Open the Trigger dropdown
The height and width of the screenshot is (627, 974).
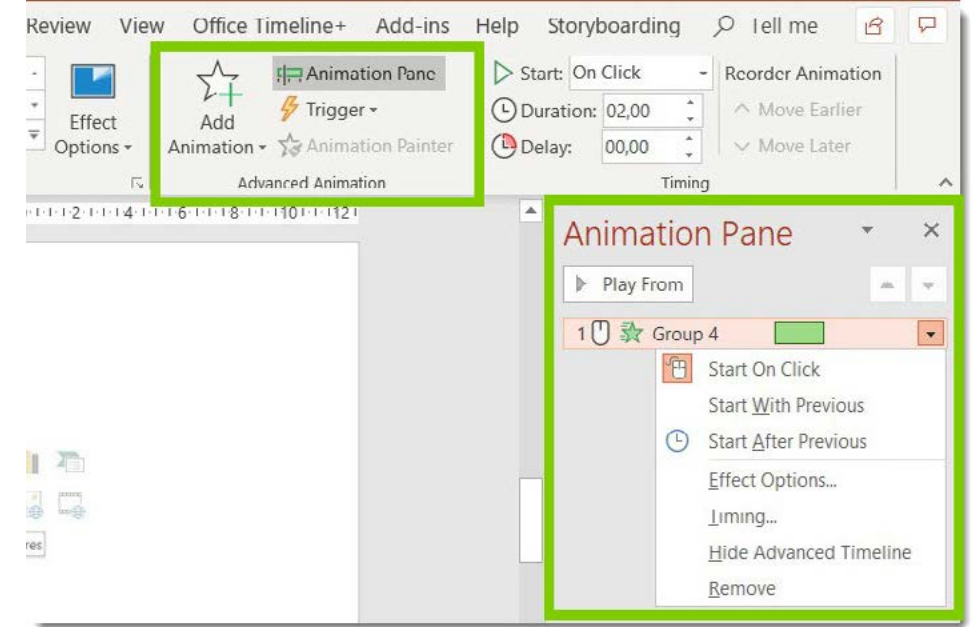(x=329, y=110)
